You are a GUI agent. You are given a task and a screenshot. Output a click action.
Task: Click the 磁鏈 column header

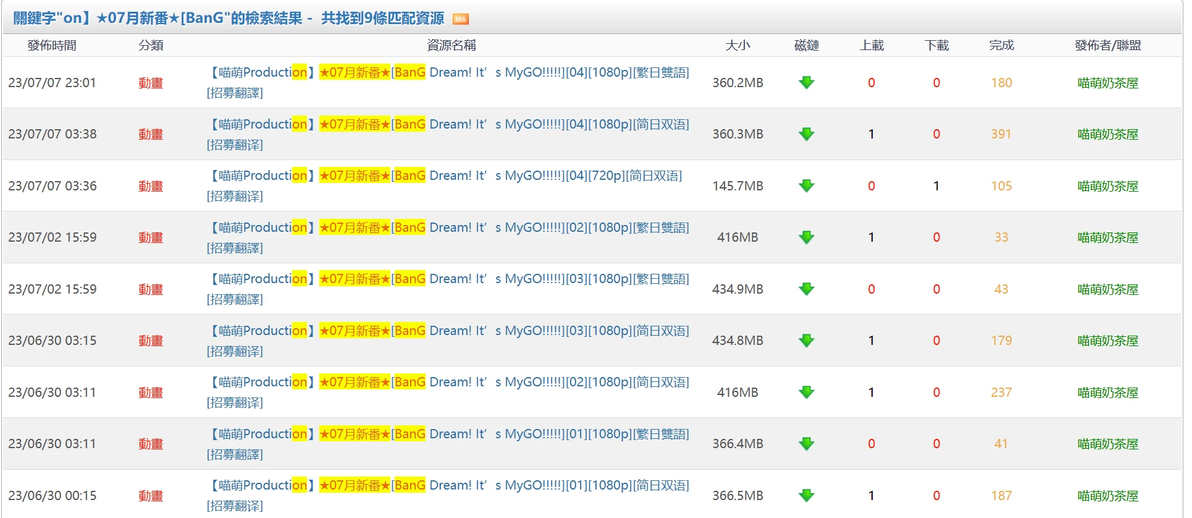point(807,46)
